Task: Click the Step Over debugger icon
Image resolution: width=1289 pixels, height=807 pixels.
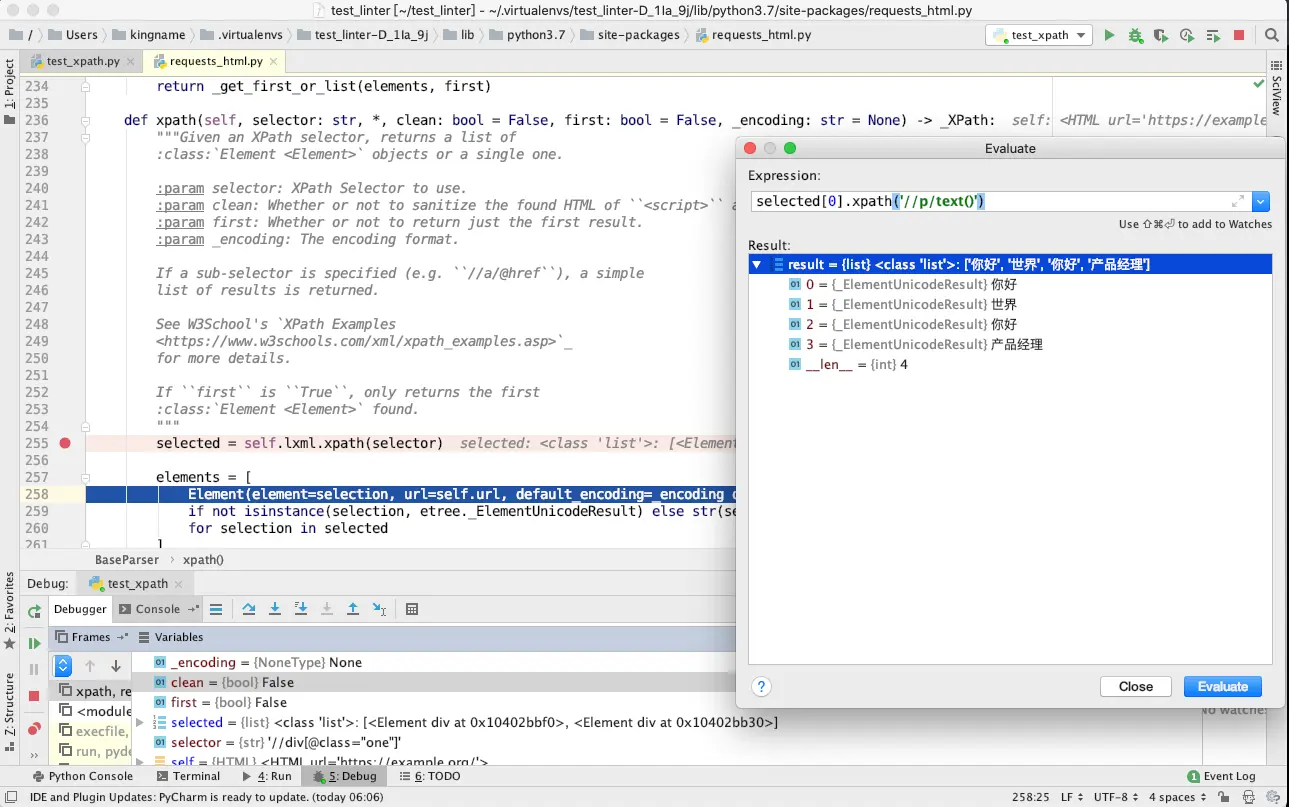Action: pos(249,609)
